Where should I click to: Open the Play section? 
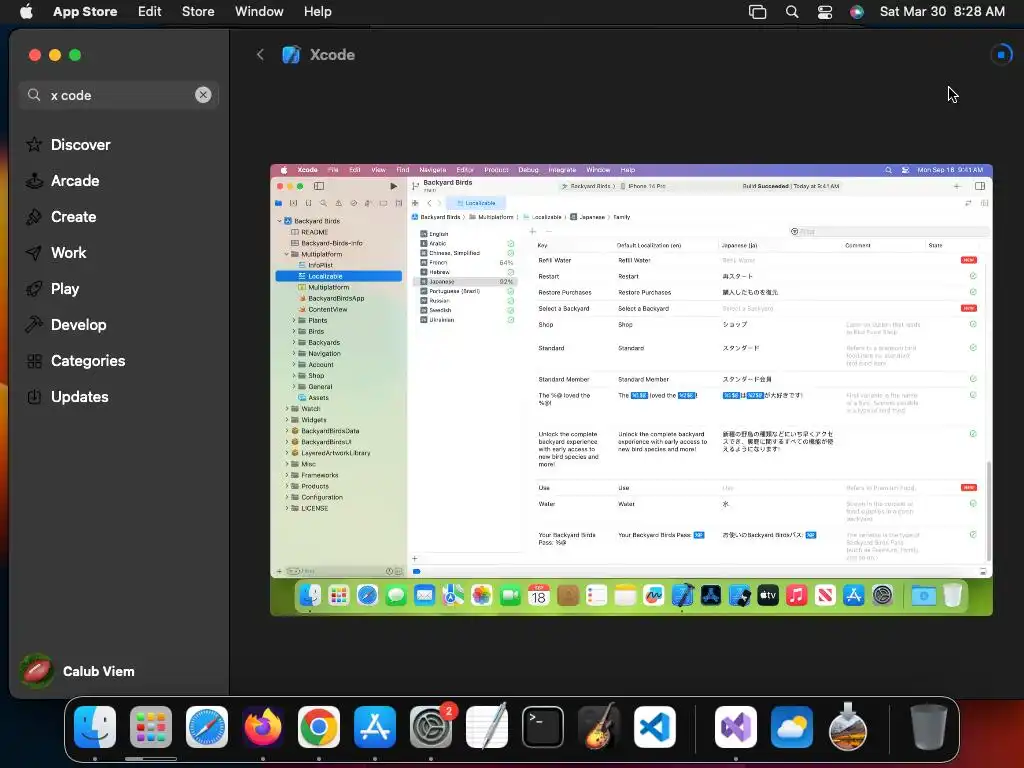pyautogui.click(x=52, y=288)
